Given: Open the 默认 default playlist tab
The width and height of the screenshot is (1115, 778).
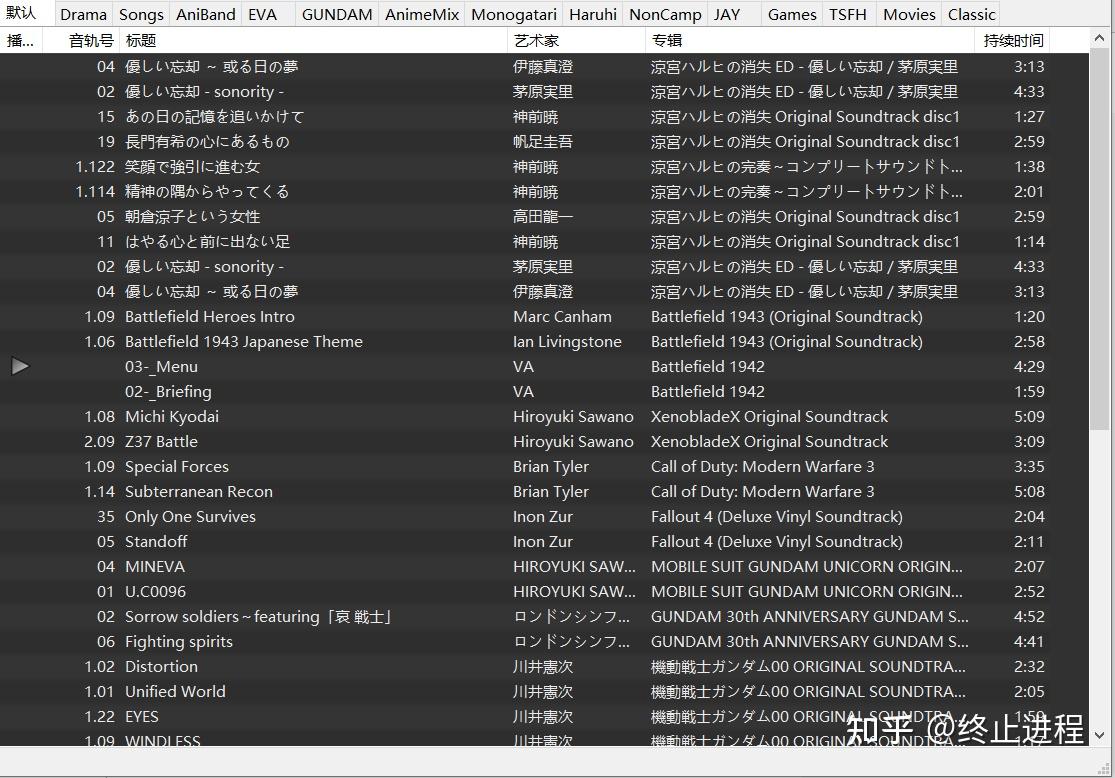Looking at the screenshot, I should [x=24, y=14].
